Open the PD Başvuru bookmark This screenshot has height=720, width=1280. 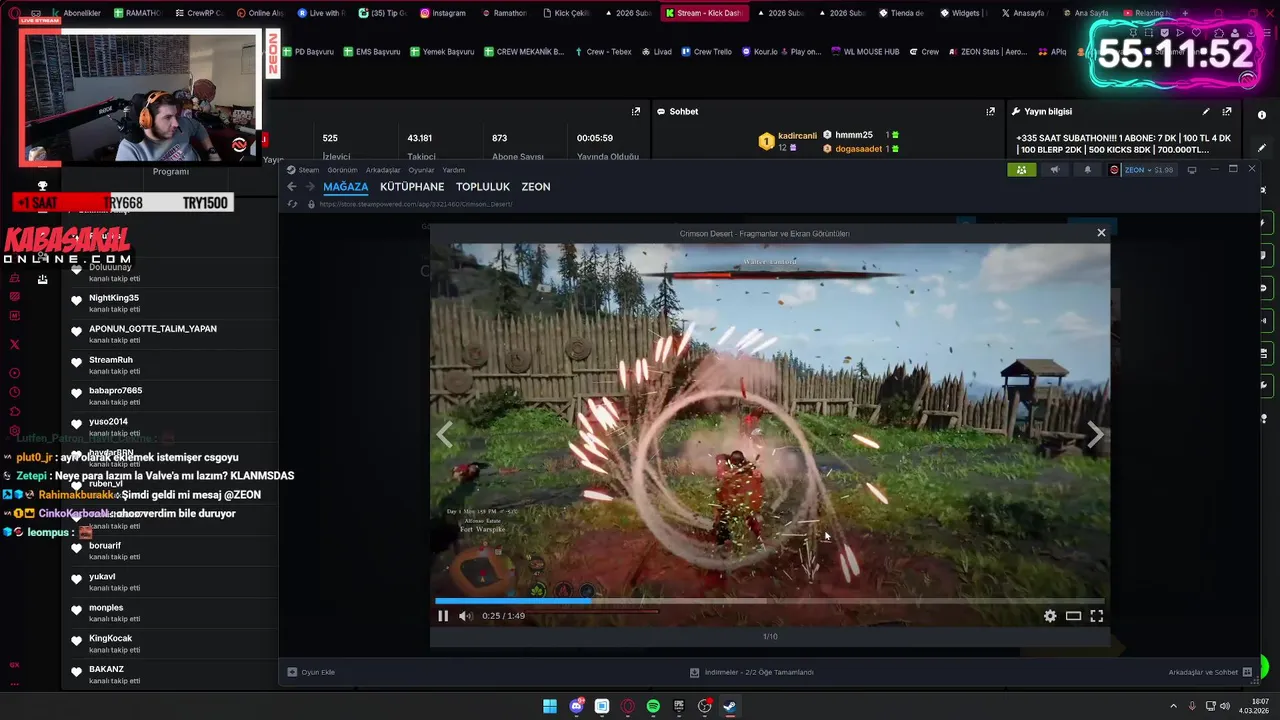(308, 52)
